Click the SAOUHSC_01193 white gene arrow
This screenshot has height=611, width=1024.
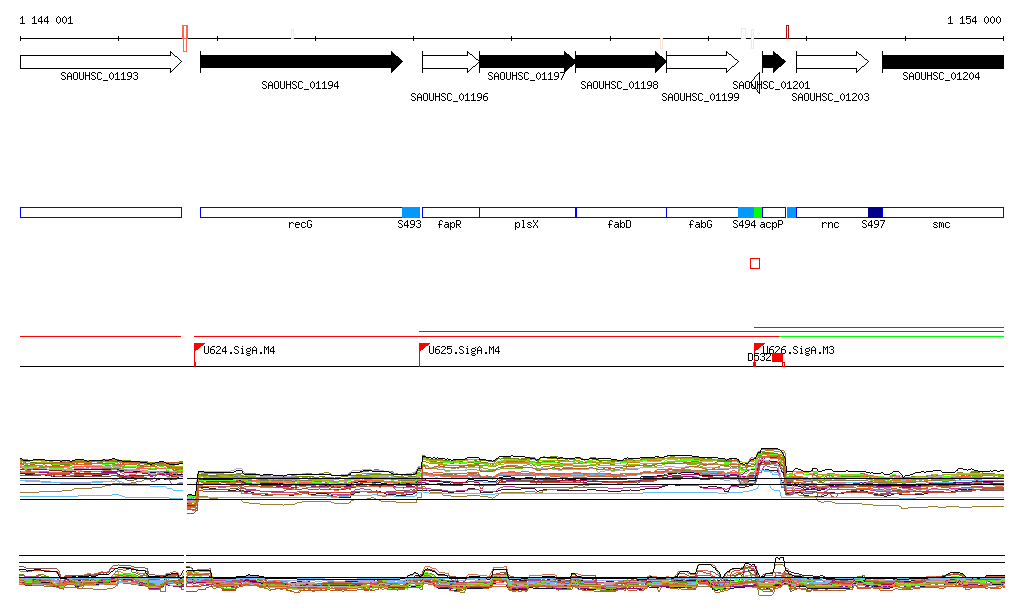click(x=100, y=62)
